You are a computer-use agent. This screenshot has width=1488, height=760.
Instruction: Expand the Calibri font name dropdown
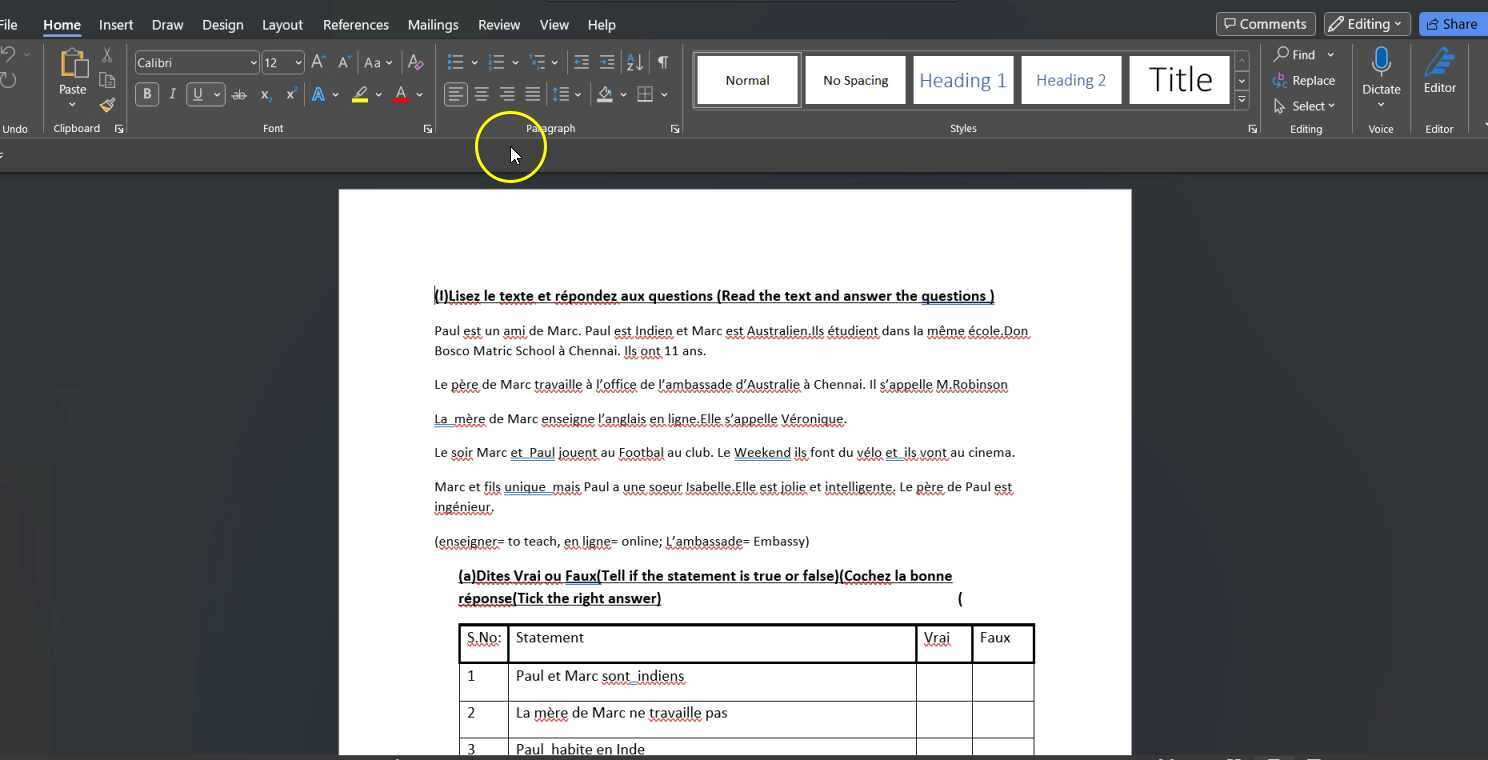253,63
